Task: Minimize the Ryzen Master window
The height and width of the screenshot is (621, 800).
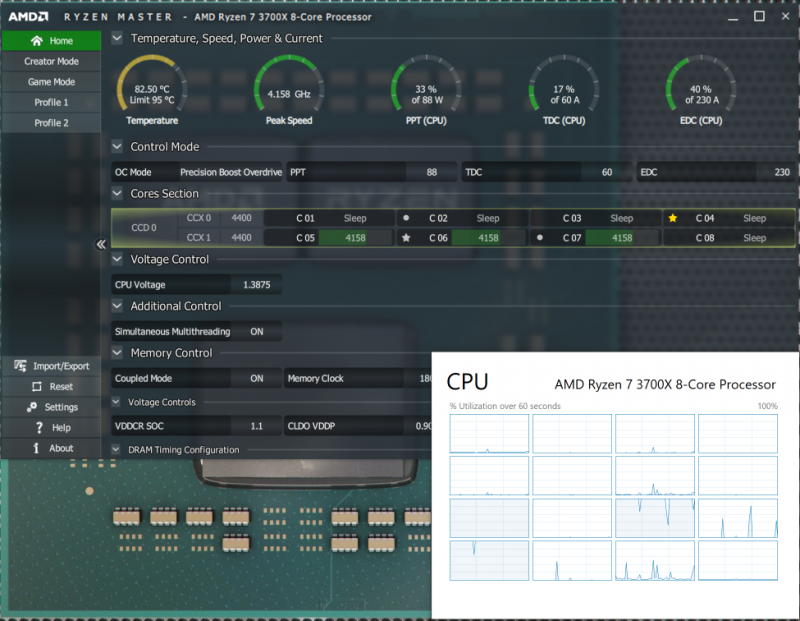Action: click(733, 17)
